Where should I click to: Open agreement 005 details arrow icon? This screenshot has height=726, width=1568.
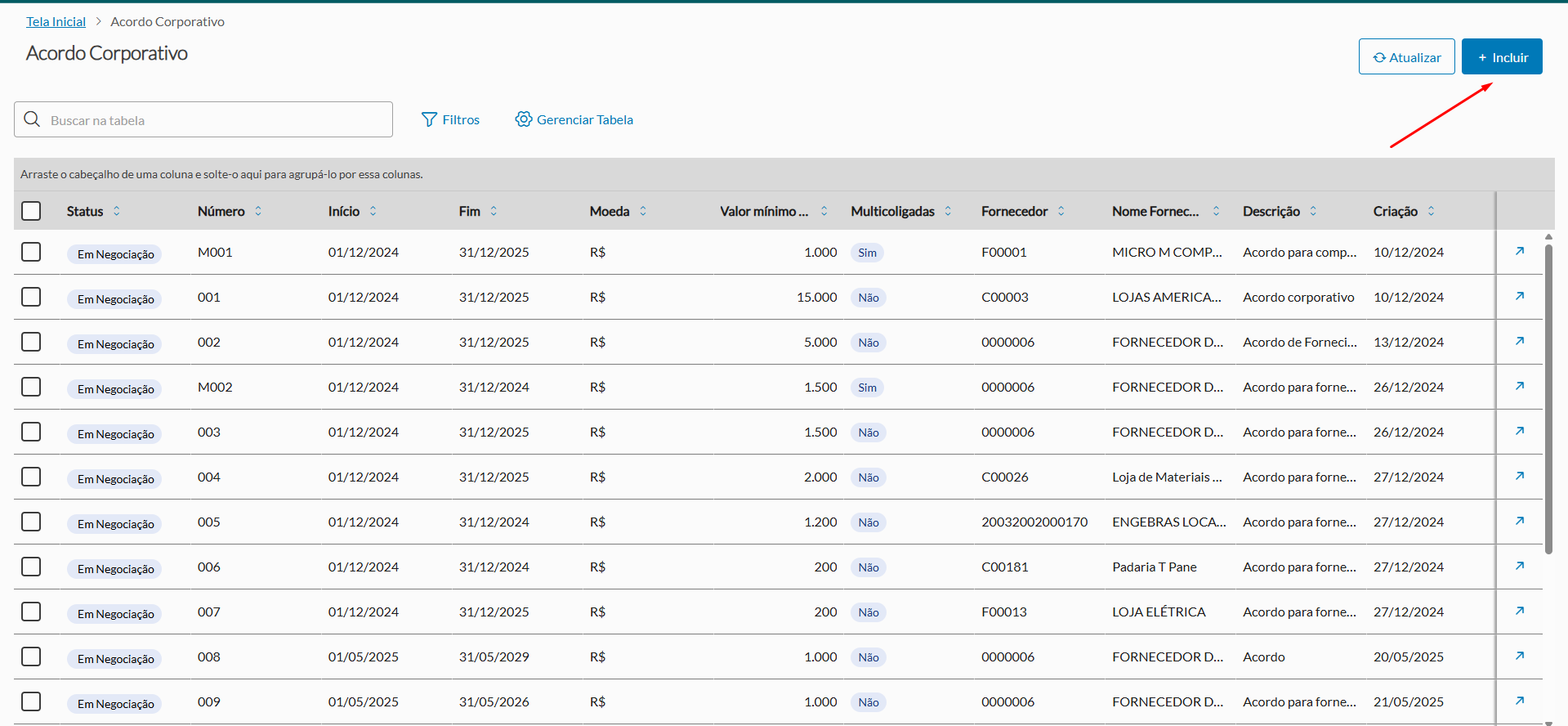pyautogui.click(x=1520, y=521)
